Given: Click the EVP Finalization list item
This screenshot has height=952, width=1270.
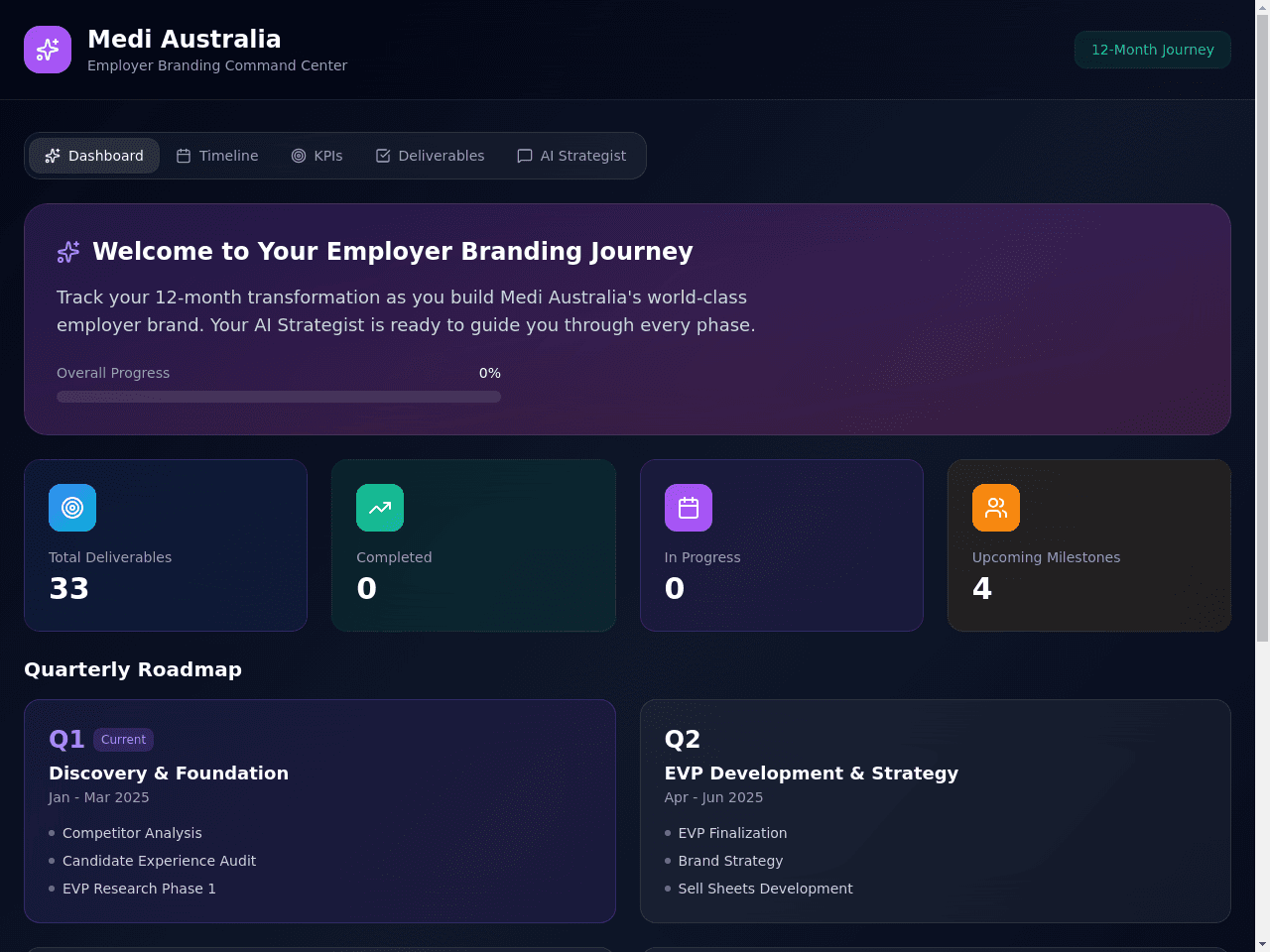Looking at the screenshot, I should click(x=732, y=833).
